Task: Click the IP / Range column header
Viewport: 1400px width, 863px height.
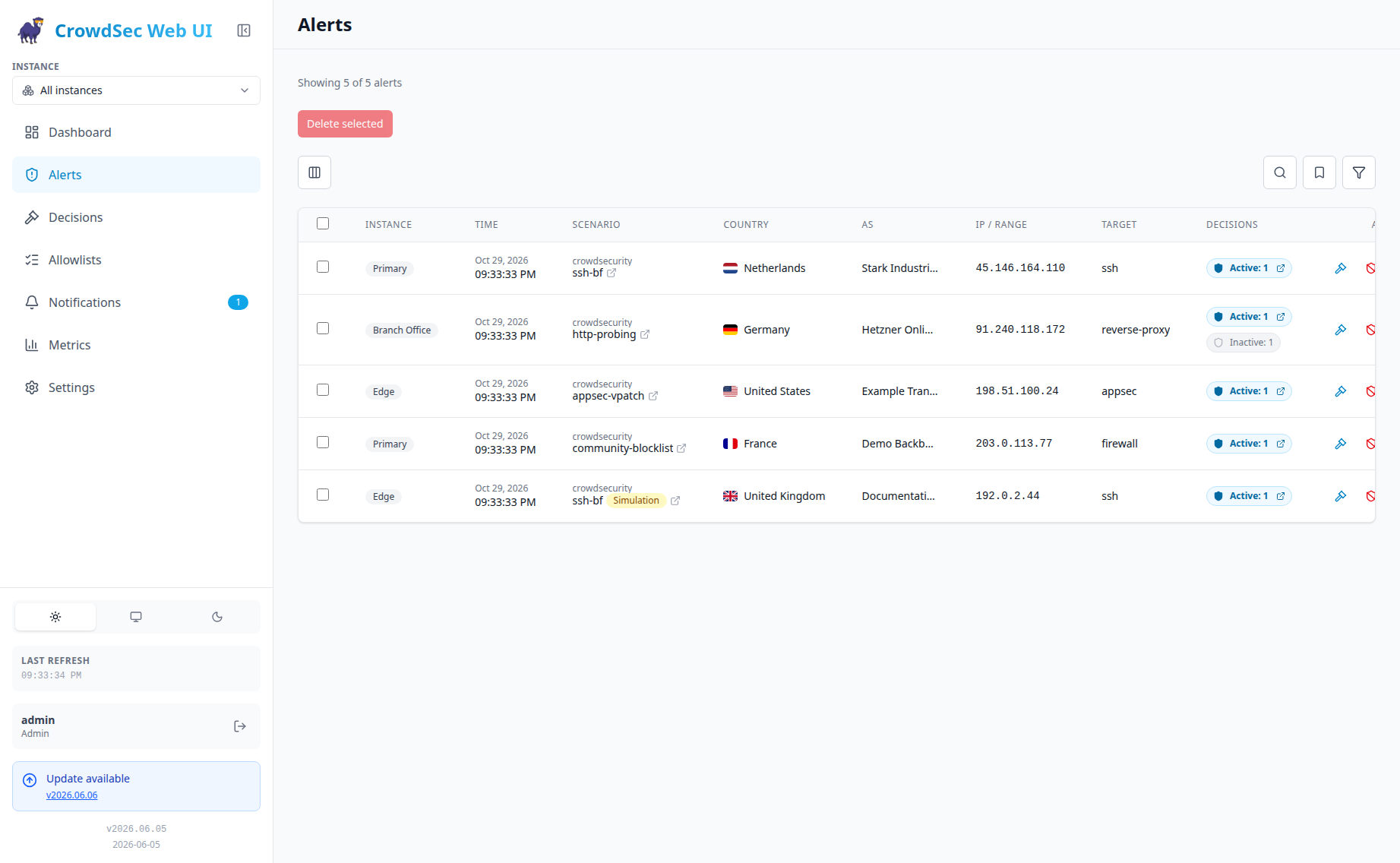Action: 1001,225
